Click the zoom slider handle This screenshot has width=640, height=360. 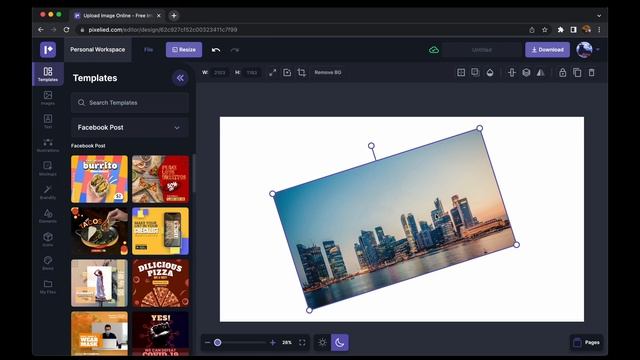point(218,342)
